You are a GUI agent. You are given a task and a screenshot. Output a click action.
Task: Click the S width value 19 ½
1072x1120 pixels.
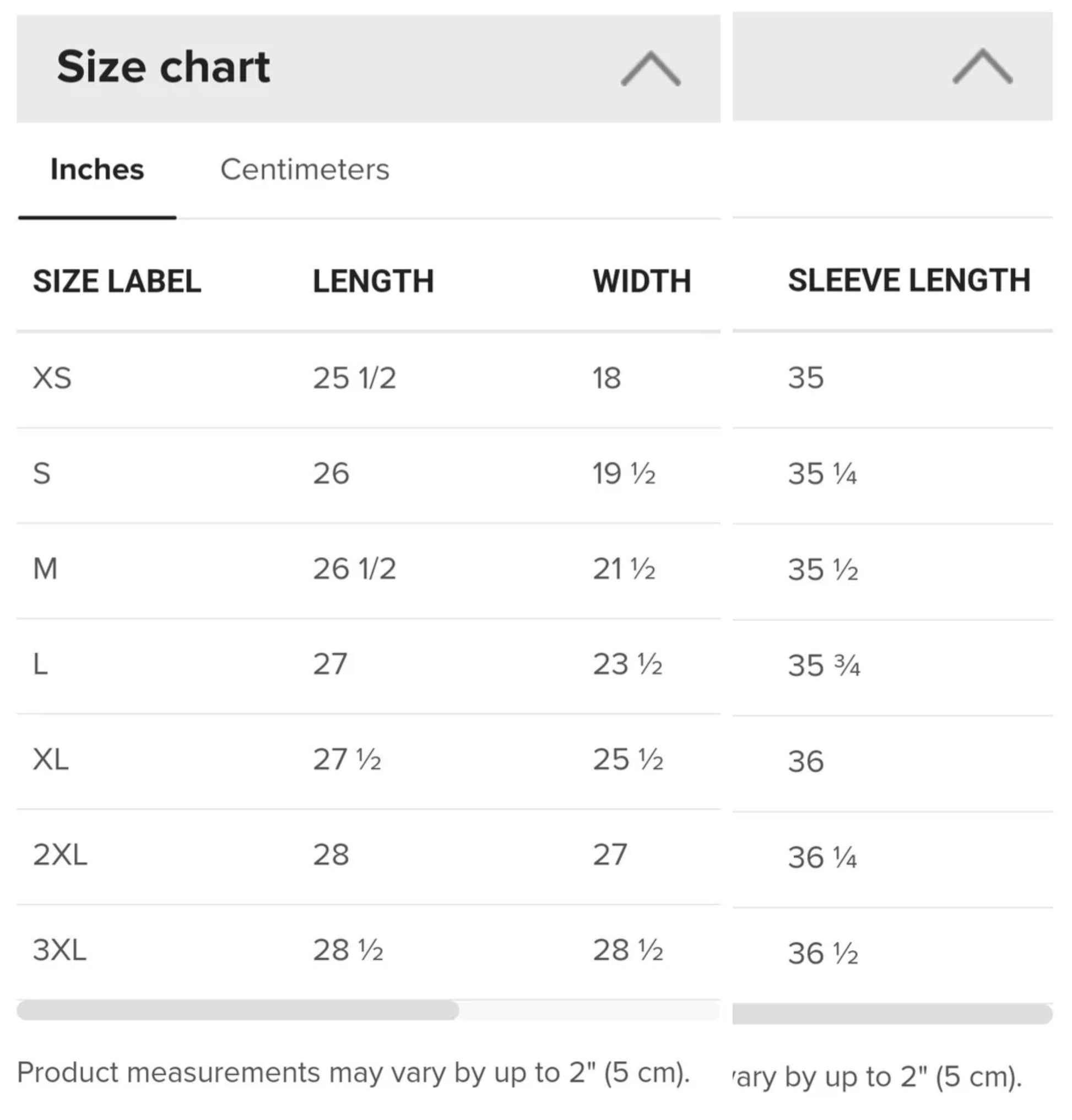click(624, 473)
